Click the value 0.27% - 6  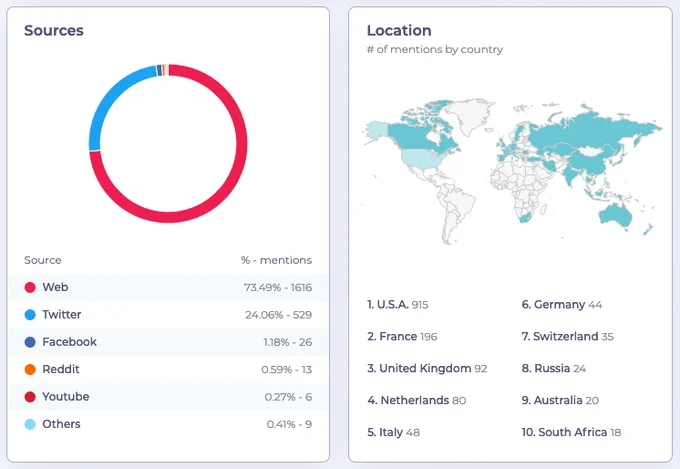tap(288, 397)
